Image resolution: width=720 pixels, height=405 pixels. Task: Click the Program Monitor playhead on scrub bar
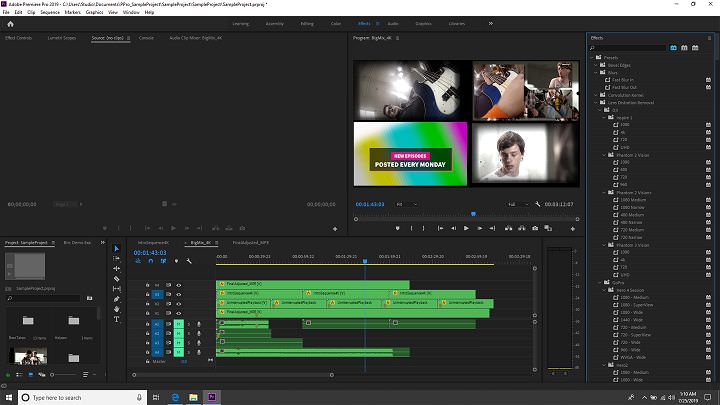point(473,214)
